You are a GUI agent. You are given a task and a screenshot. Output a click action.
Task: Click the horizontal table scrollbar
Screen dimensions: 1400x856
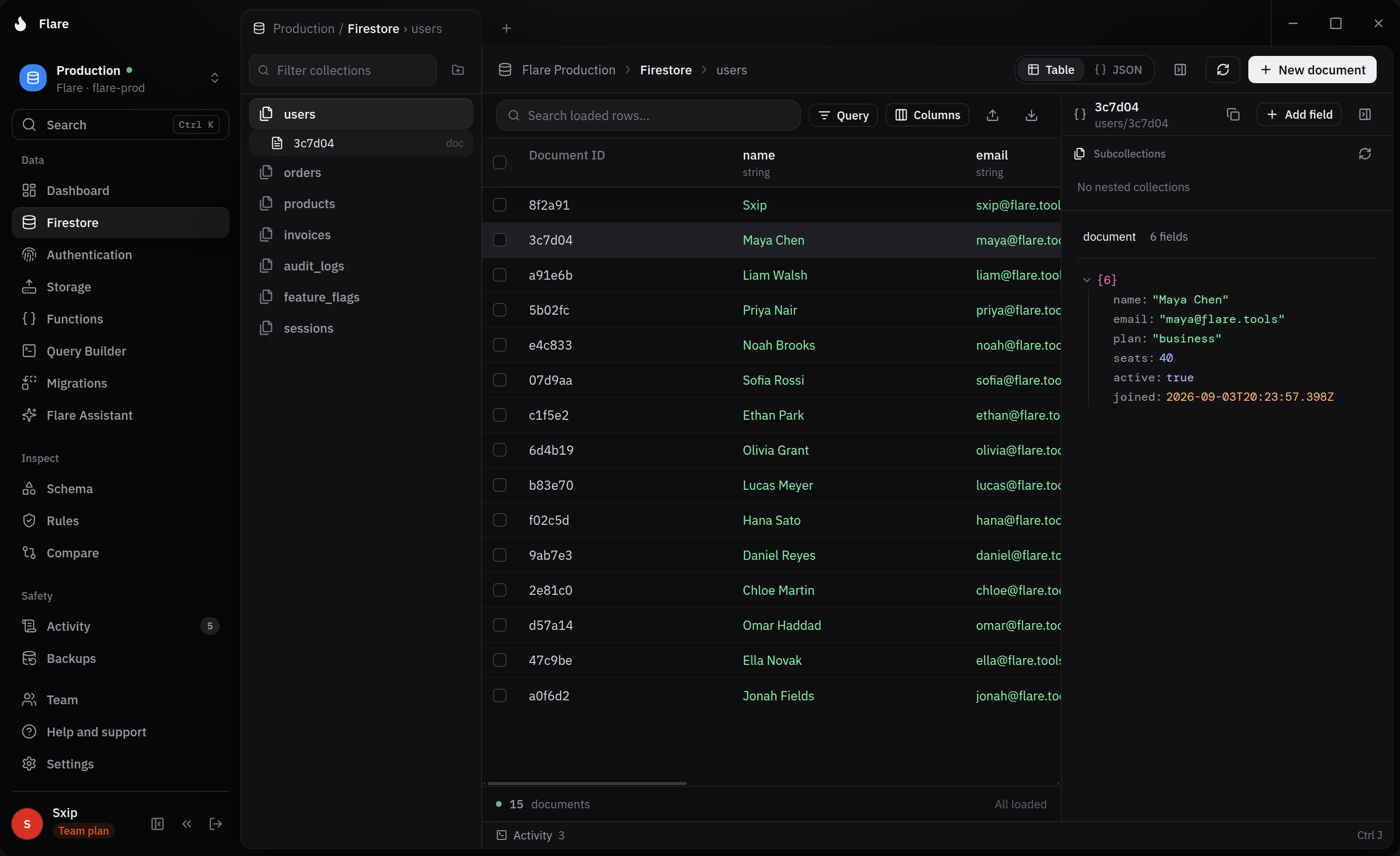[587, 783]
